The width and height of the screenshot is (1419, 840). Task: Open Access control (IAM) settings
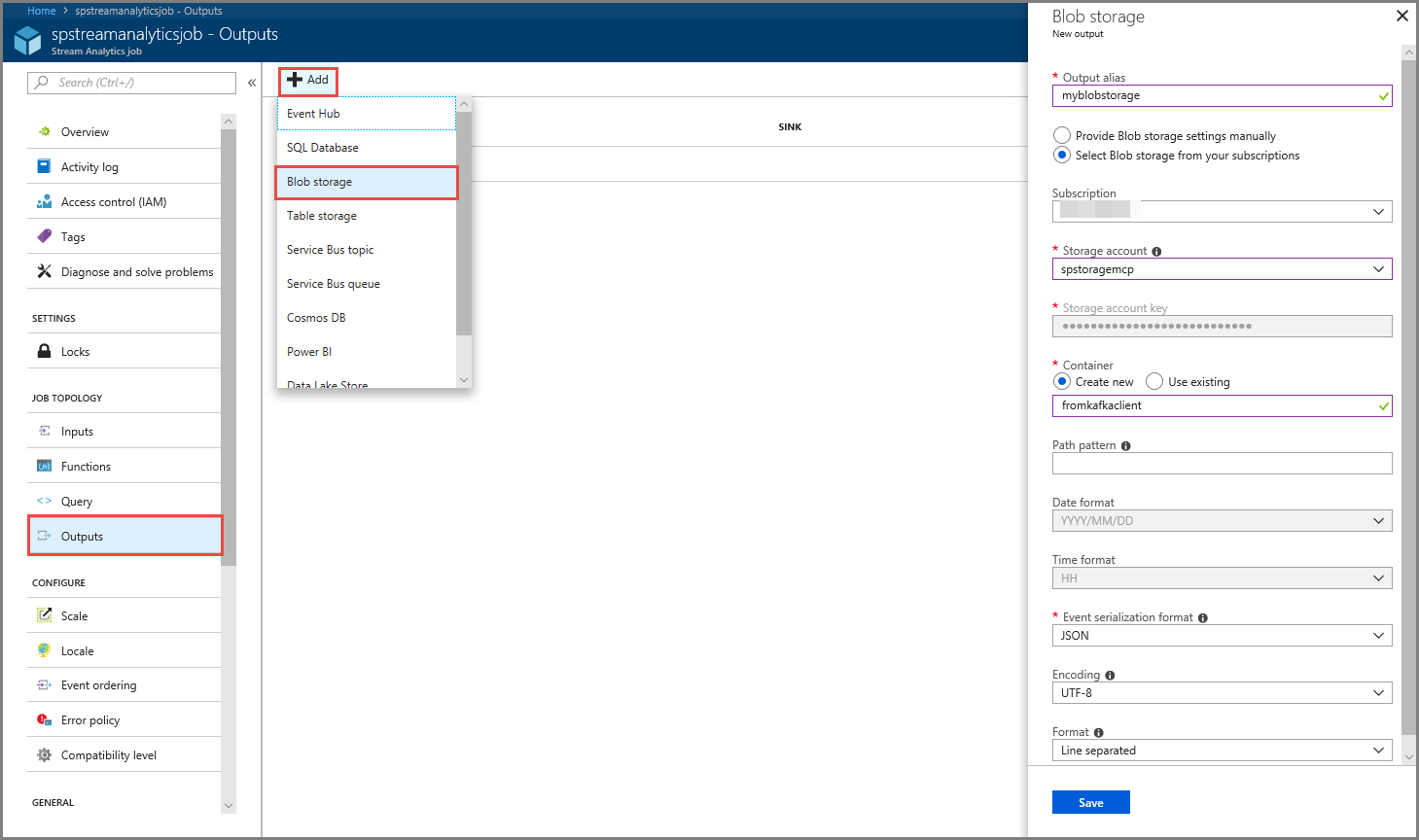click(x=113, y=201)
